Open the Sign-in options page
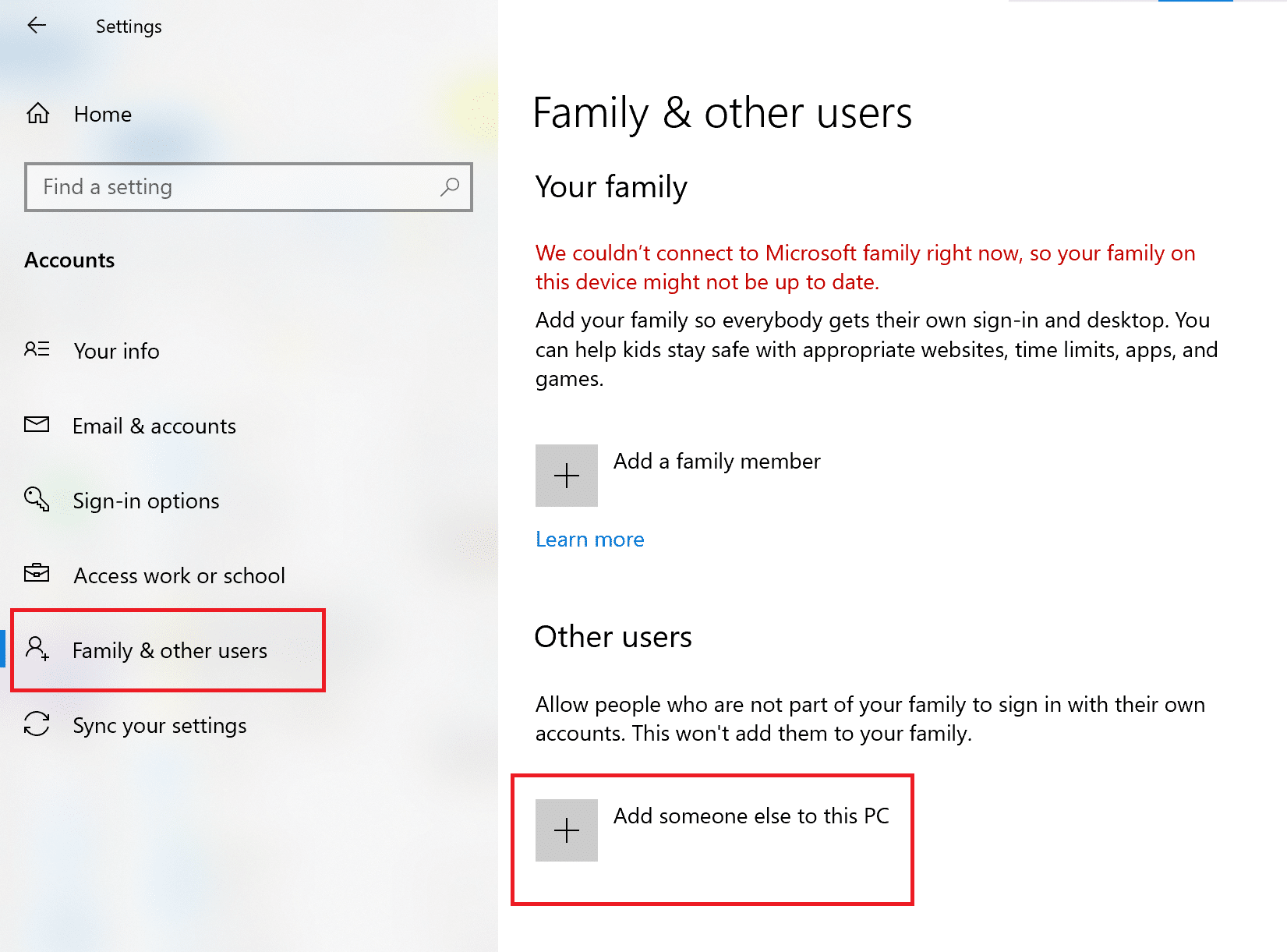 tap(146, 501)
